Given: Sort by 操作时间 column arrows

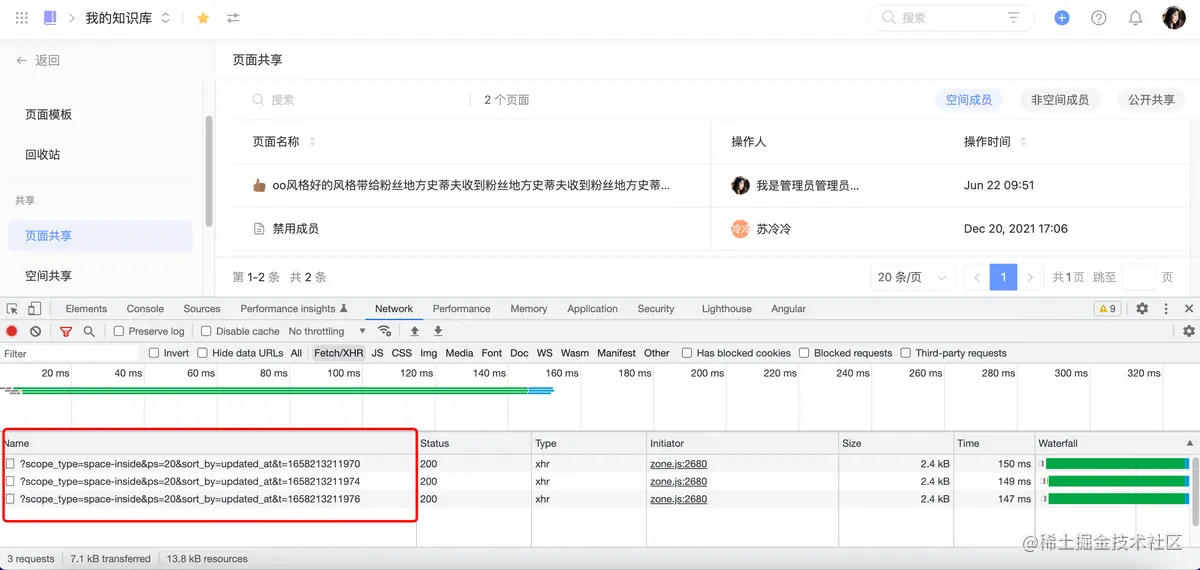Looking at the screenshot, I should point(1023,142).
